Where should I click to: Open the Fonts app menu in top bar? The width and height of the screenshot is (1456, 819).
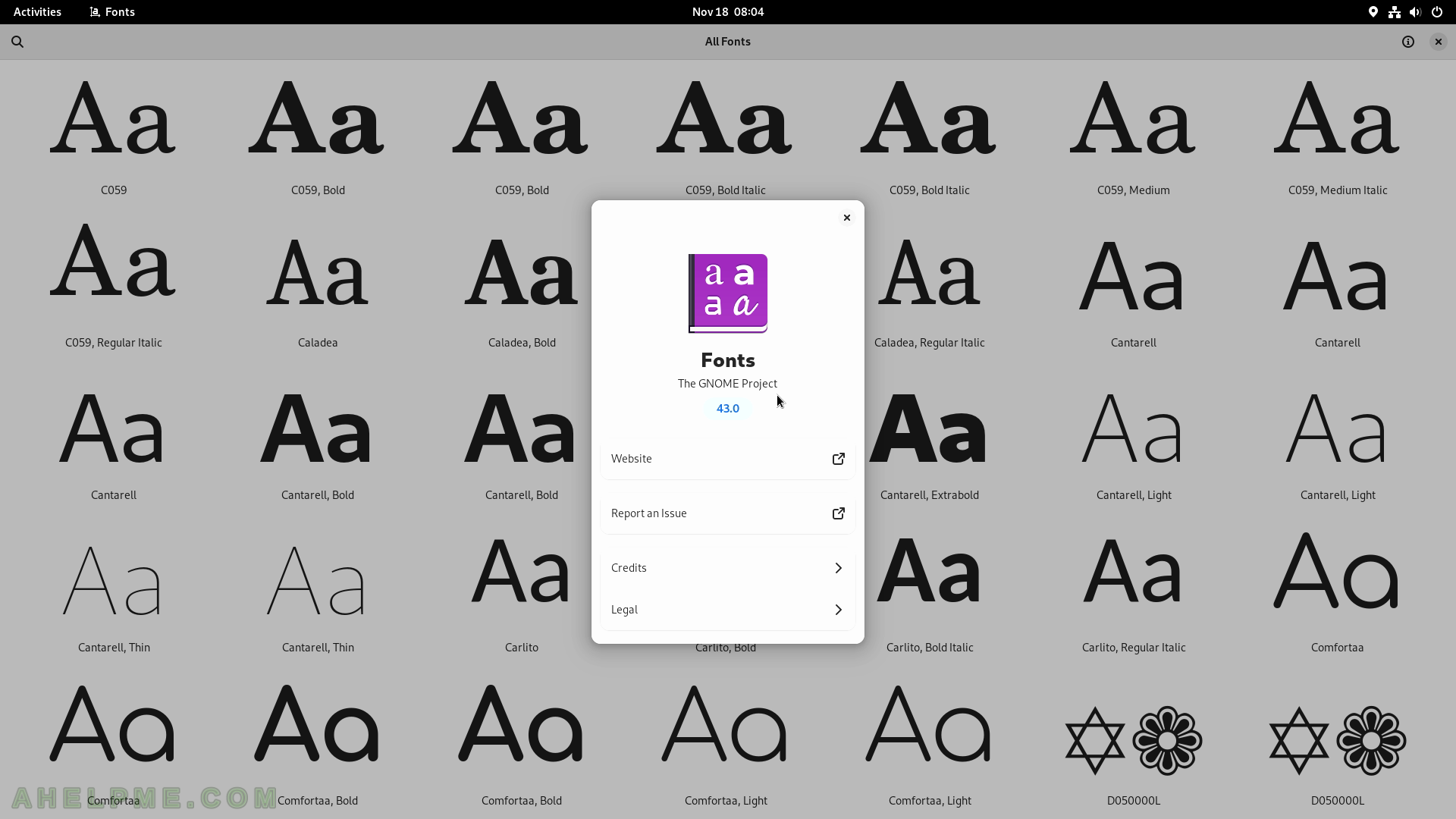tap(112, 12)
